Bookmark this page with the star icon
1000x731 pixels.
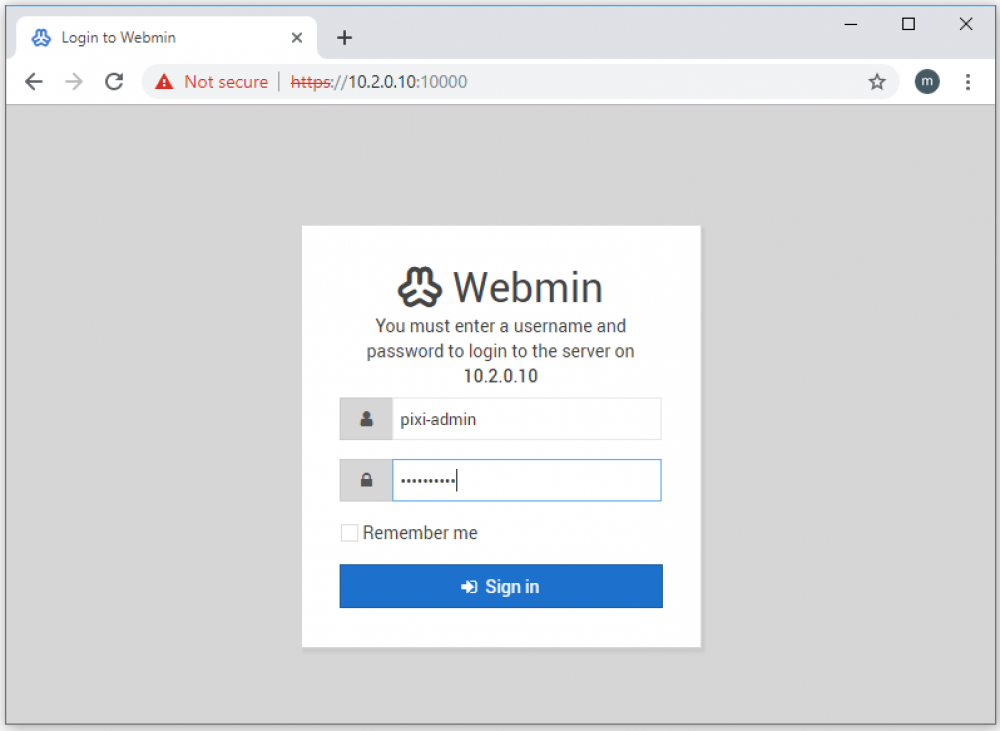click(x=877, y=82)
